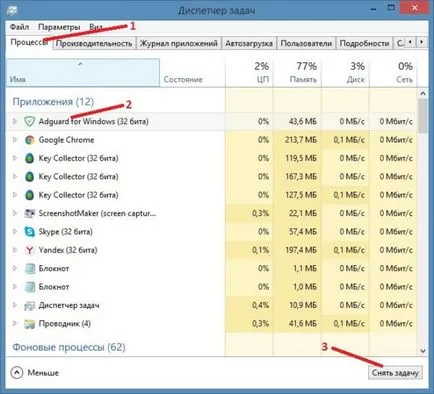Expand the Skype process group
This screenshot has width=434, height=394.
tap(14, 231)
